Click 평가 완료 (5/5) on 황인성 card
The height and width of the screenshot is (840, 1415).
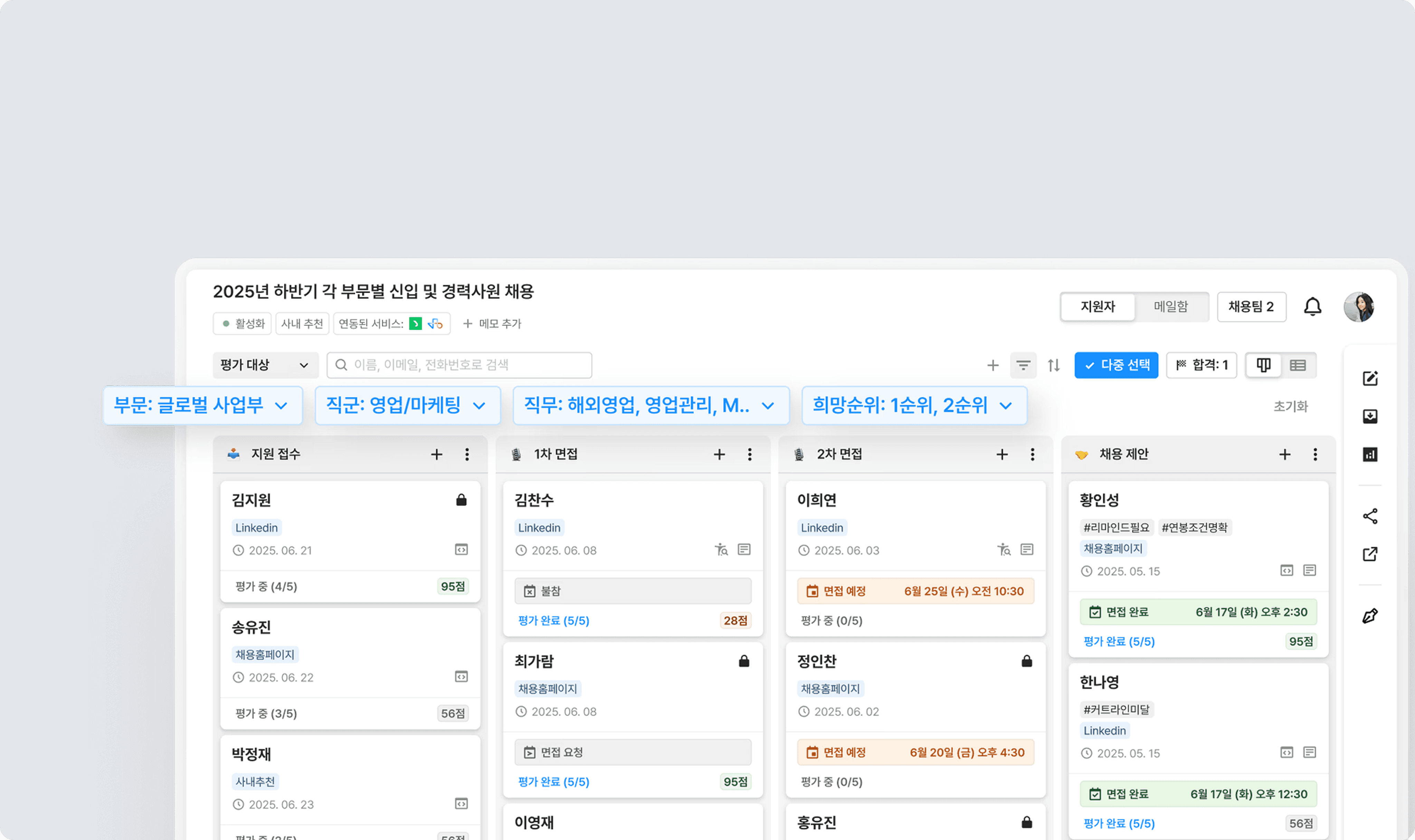tap(1119, 641)
